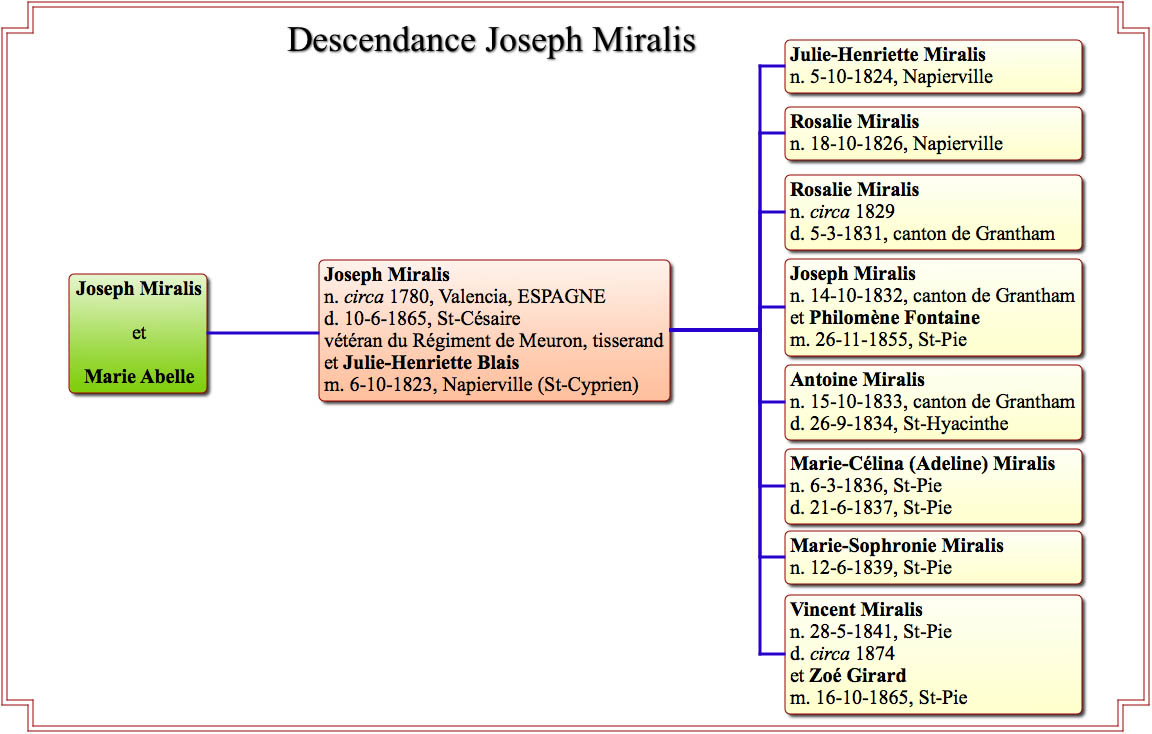
Task: Click the 'Julie-Henriette Blais' spouse name
Action: click(431, 362)
